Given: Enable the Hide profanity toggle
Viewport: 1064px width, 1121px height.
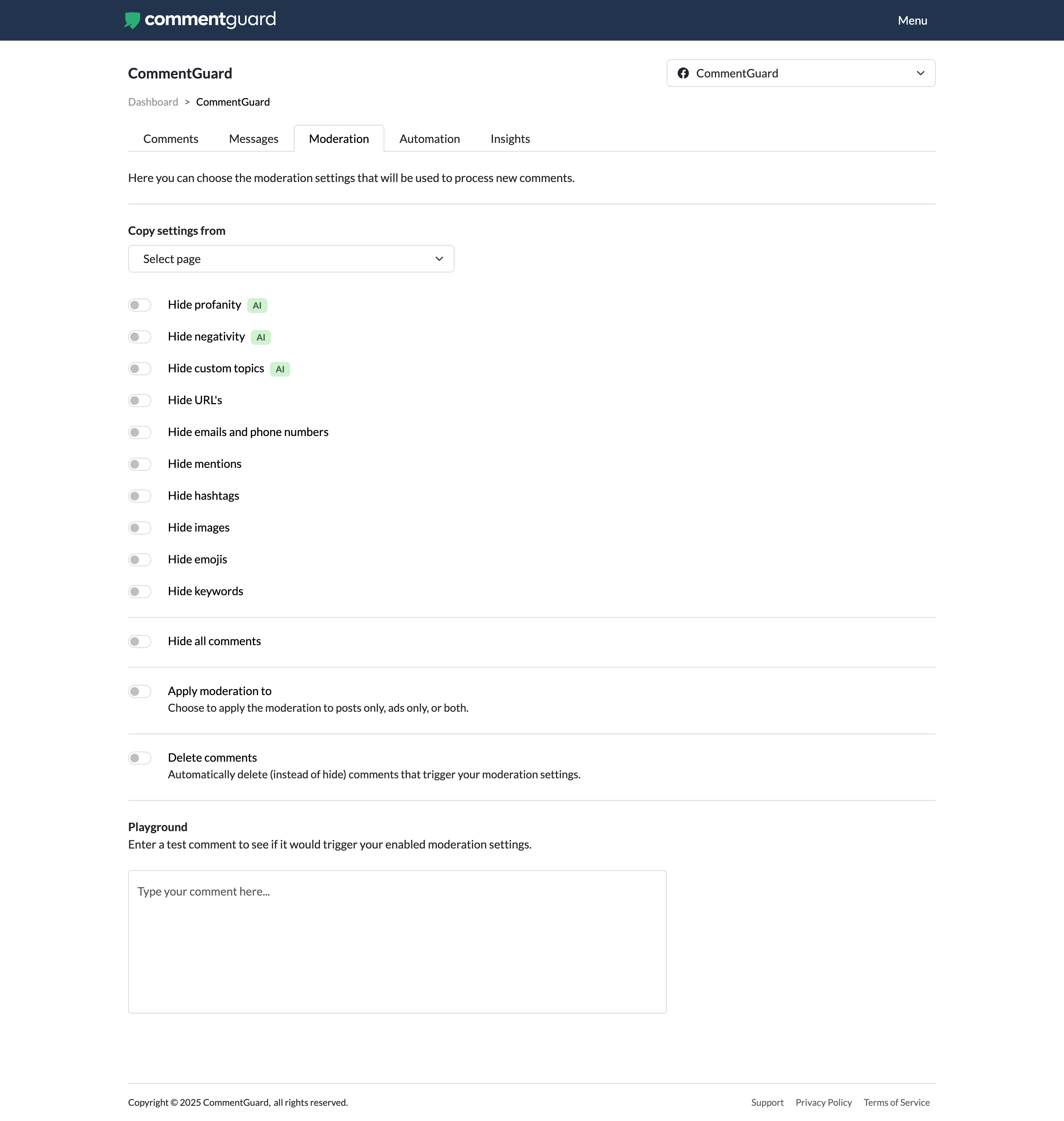Looking at the screenshot, I should pyautogui.click(x=140, y=305).
